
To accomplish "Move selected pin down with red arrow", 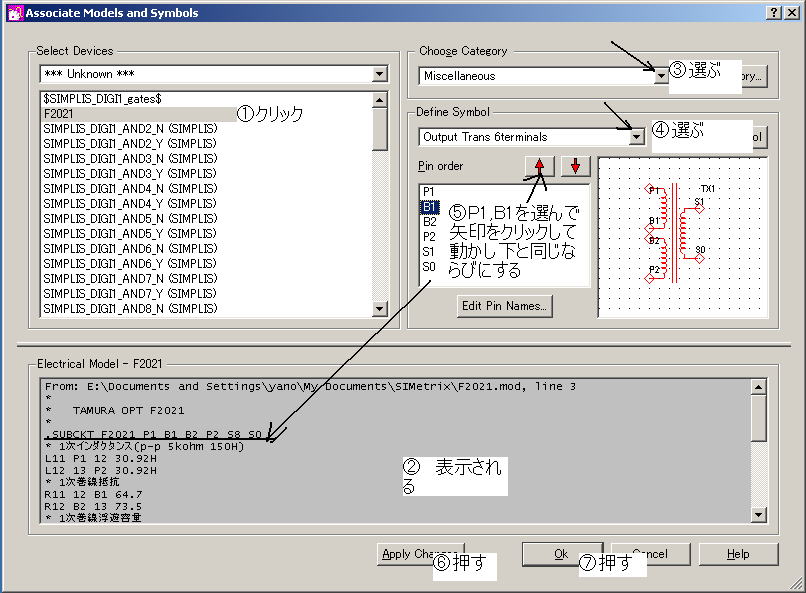I will point(575,166).
